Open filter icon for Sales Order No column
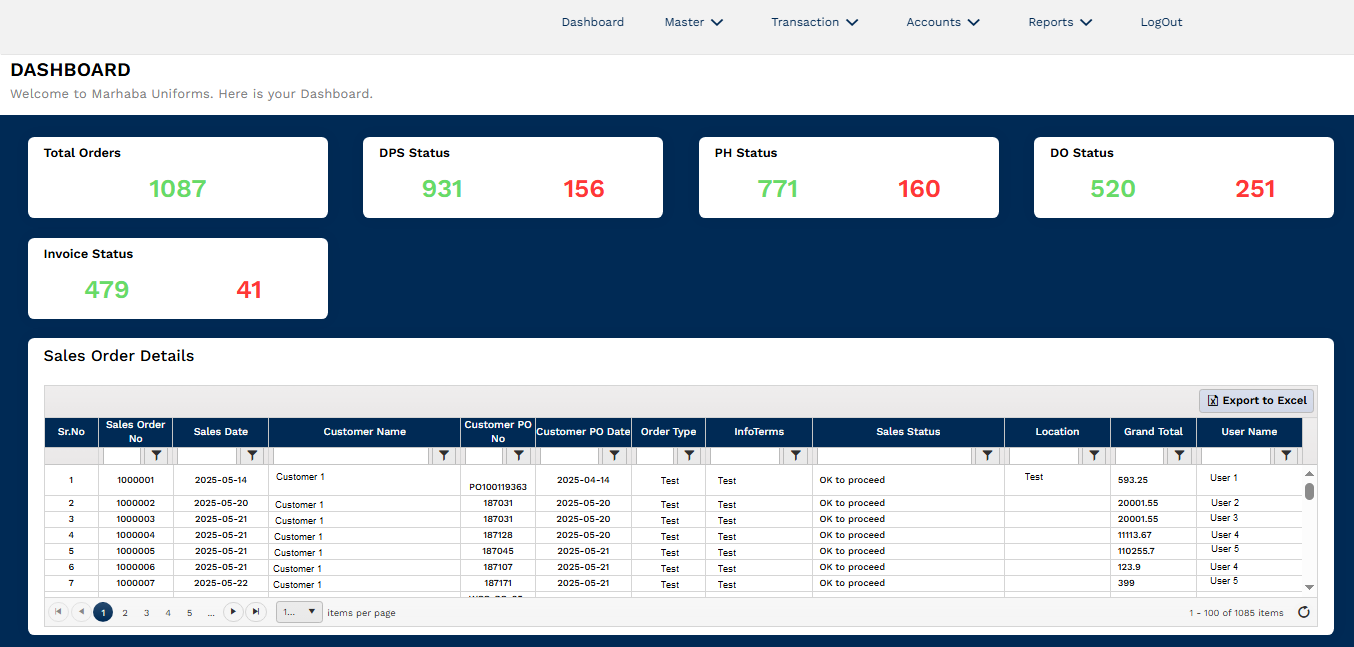Image resolution: width=1354 pixels, height=647 pixels. (x=156, y=455)
